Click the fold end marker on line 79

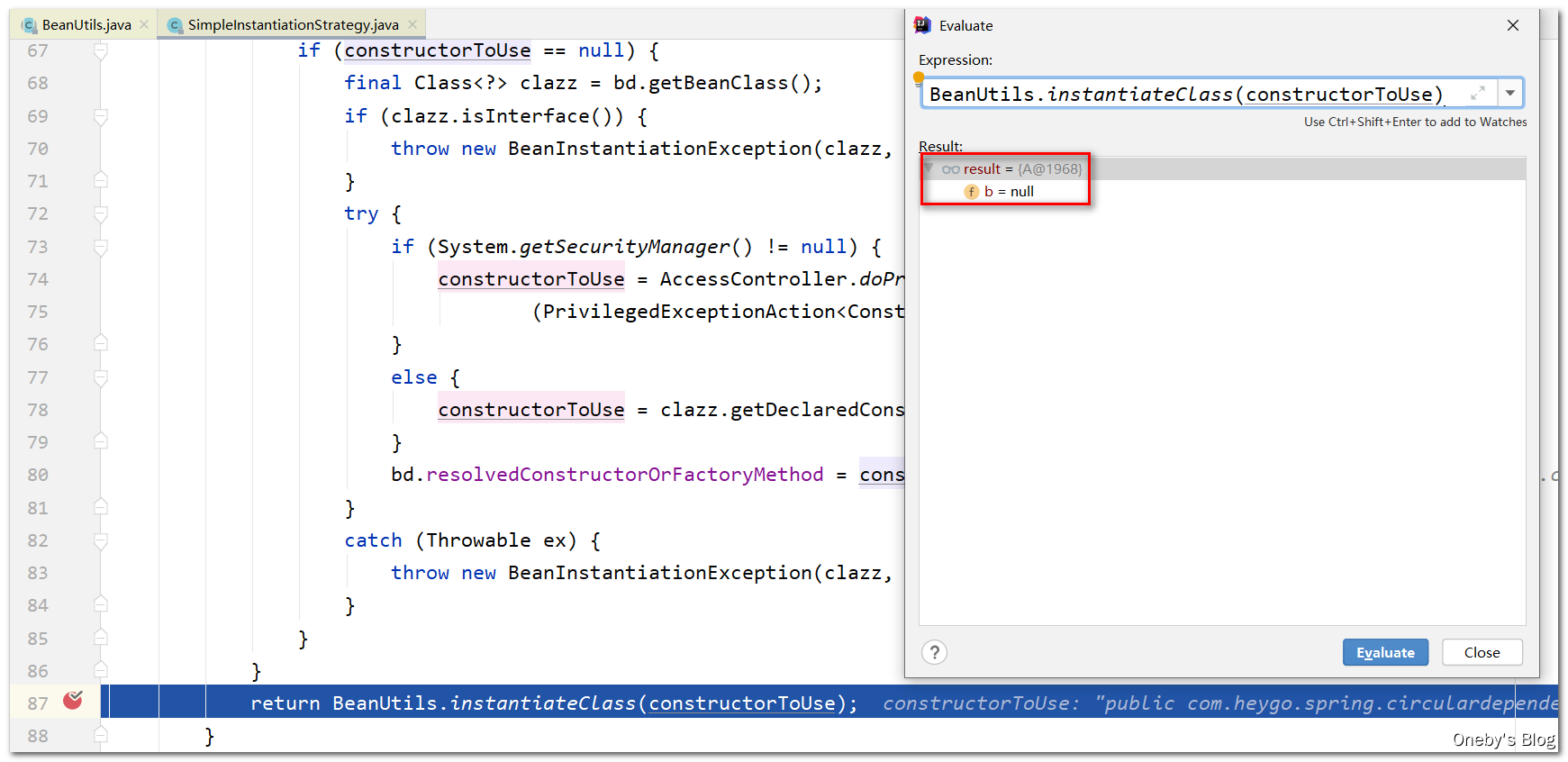pos(101,441)
